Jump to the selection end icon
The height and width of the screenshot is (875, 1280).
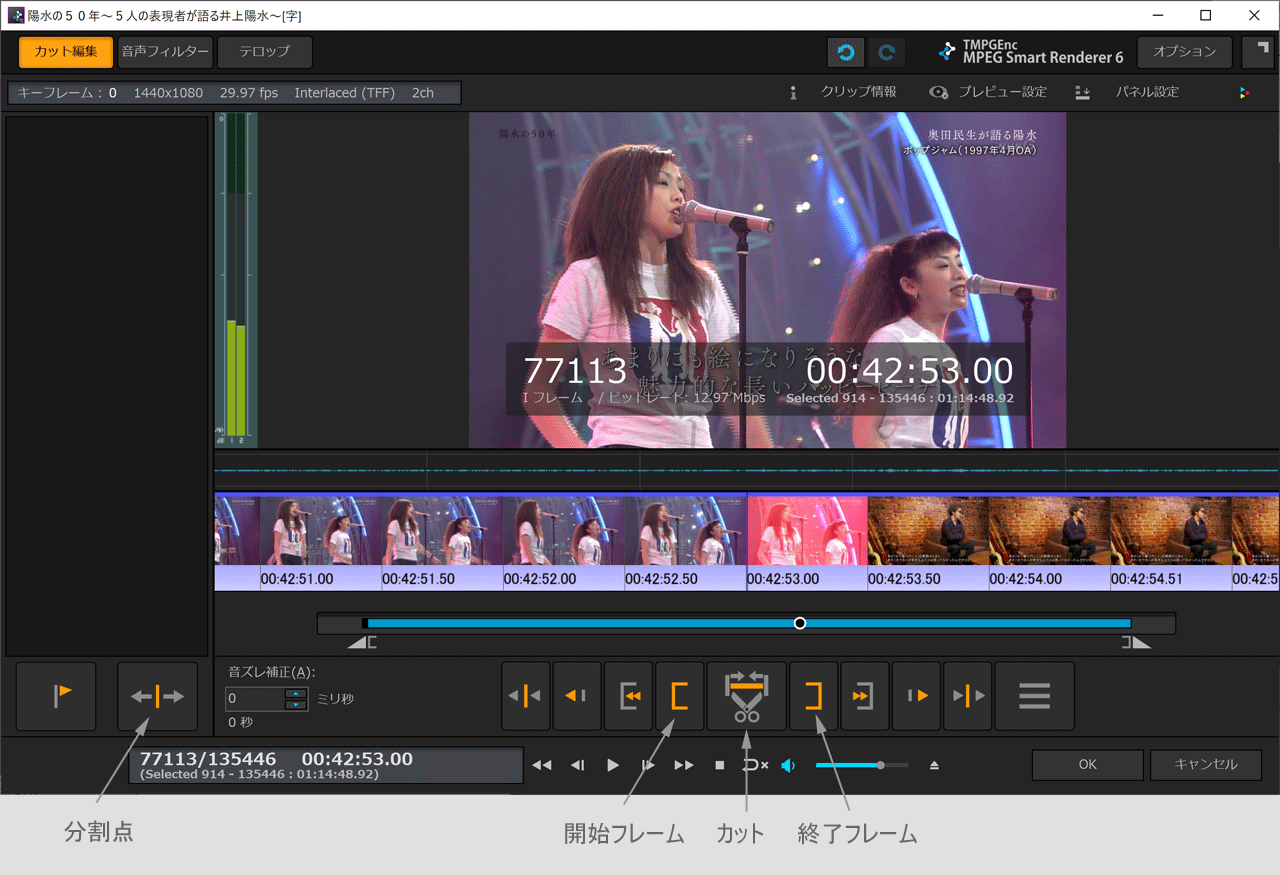(865, 696)
